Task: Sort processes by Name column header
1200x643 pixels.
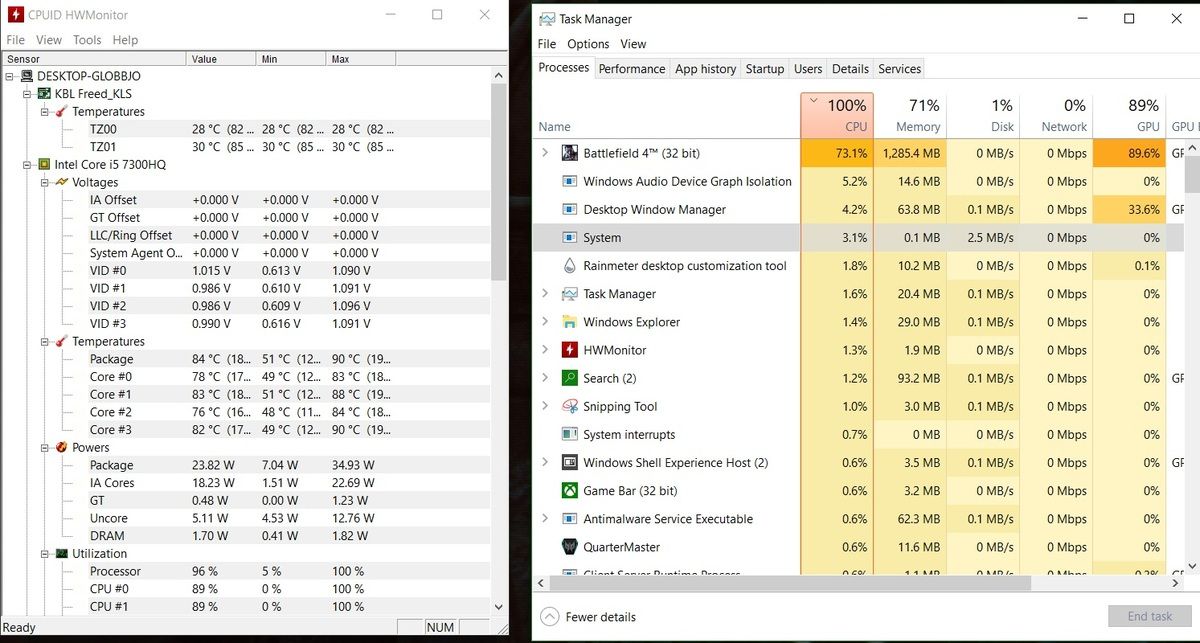Action: pyautogui.click(x=667, y=116)
